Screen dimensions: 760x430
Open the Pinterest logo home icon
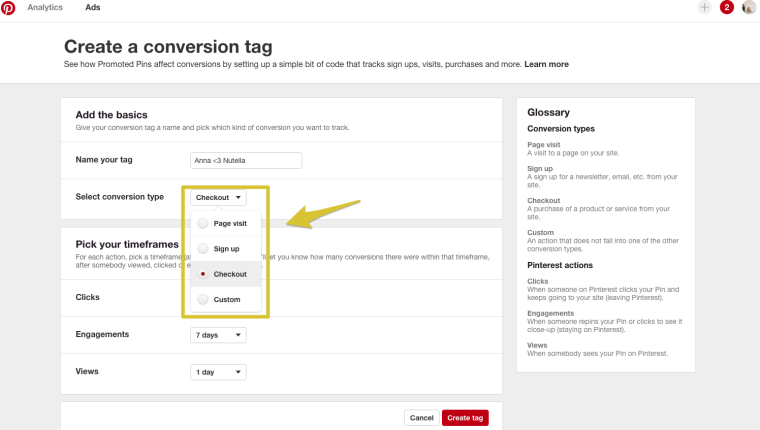[x=8, y=8]
